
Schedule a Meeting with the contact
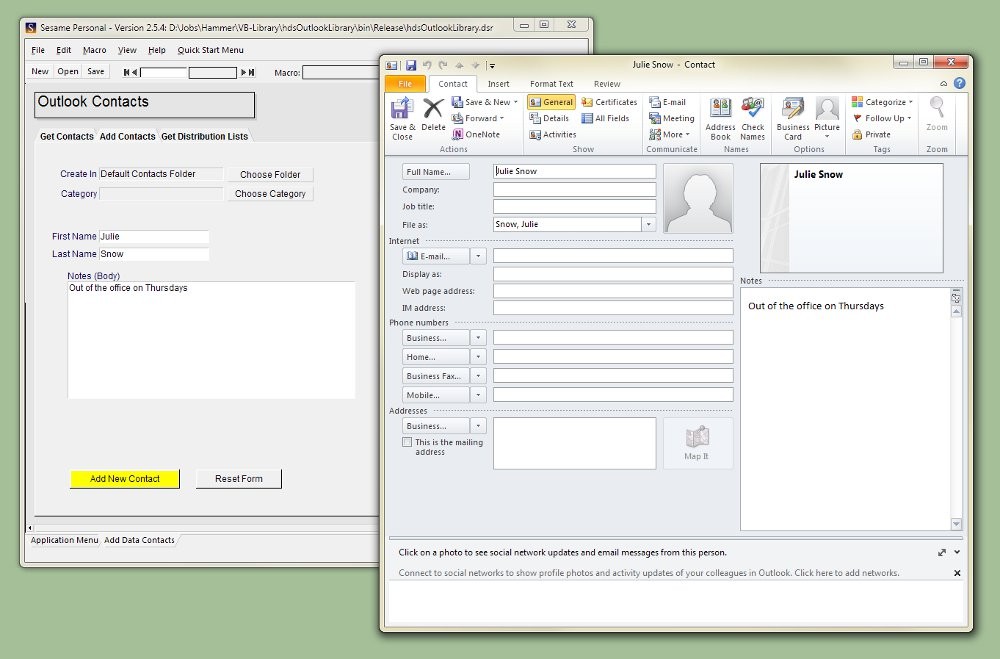pyautogui.click(x=672, y=118)
